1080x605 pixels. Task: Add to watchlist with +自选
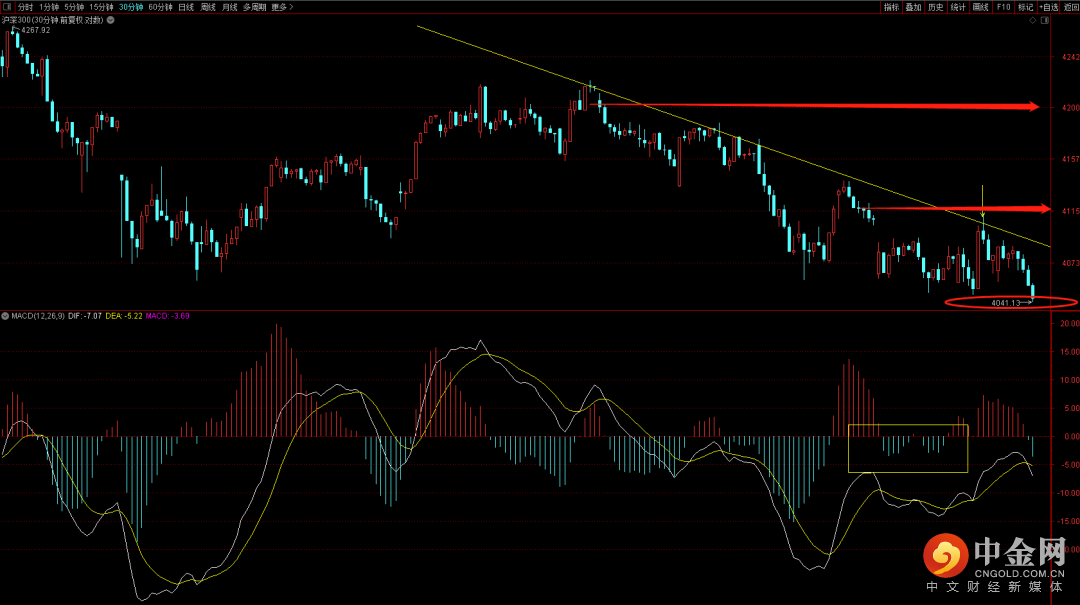pos(1049,7)
